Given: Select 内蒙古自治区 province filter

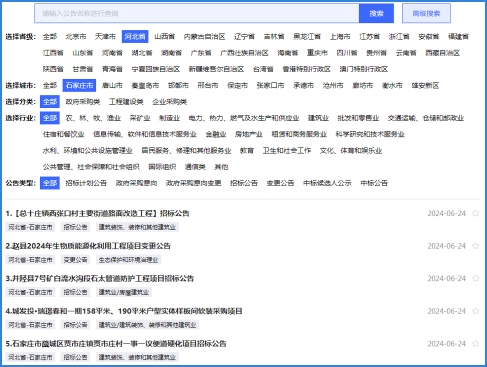Looking at the screenshot, I should pyautogui.click(x=204, y=36).
